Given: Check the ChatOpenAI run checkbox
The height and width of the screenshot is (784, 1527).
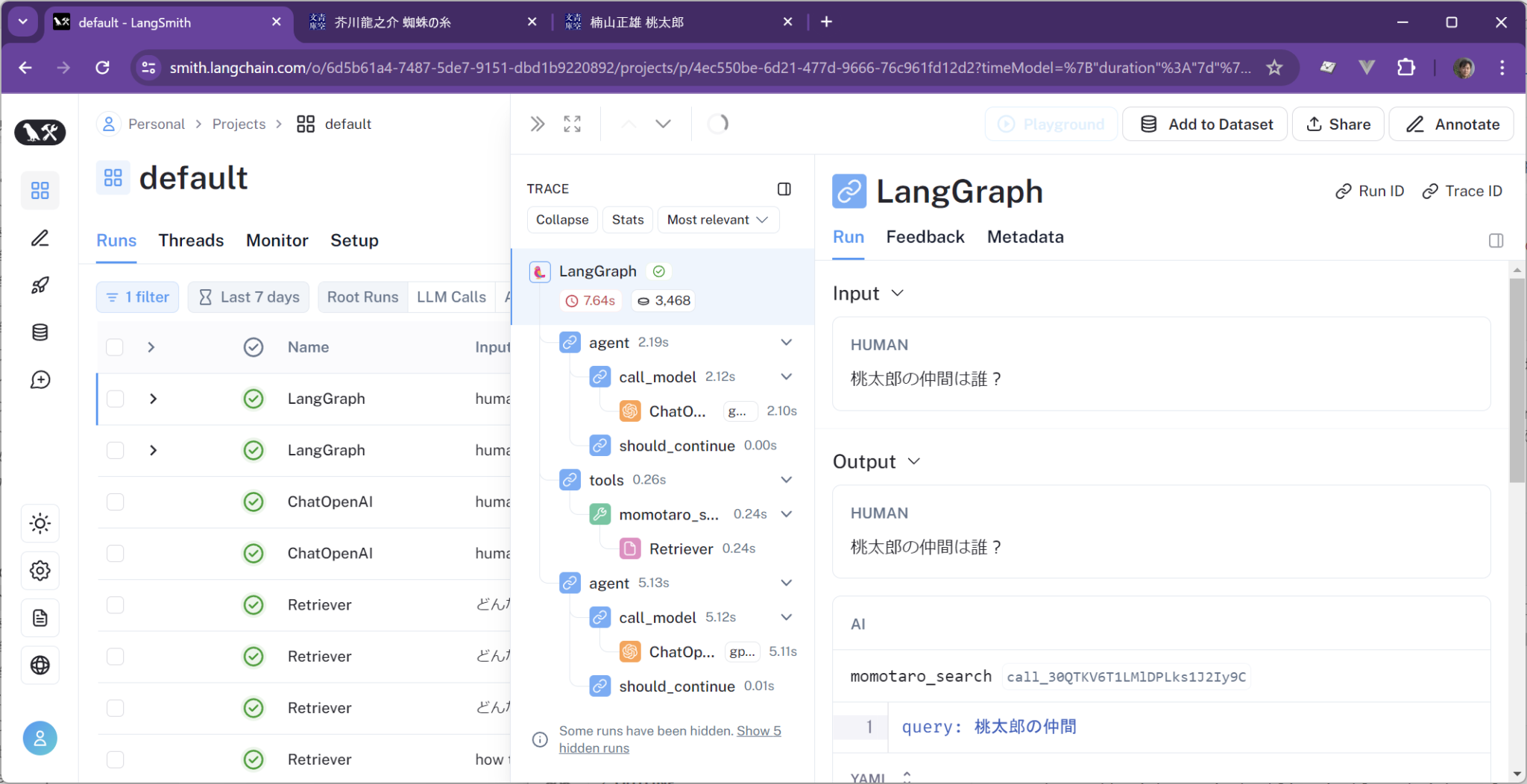Looking at the screenshot, I should coord(115,502).
